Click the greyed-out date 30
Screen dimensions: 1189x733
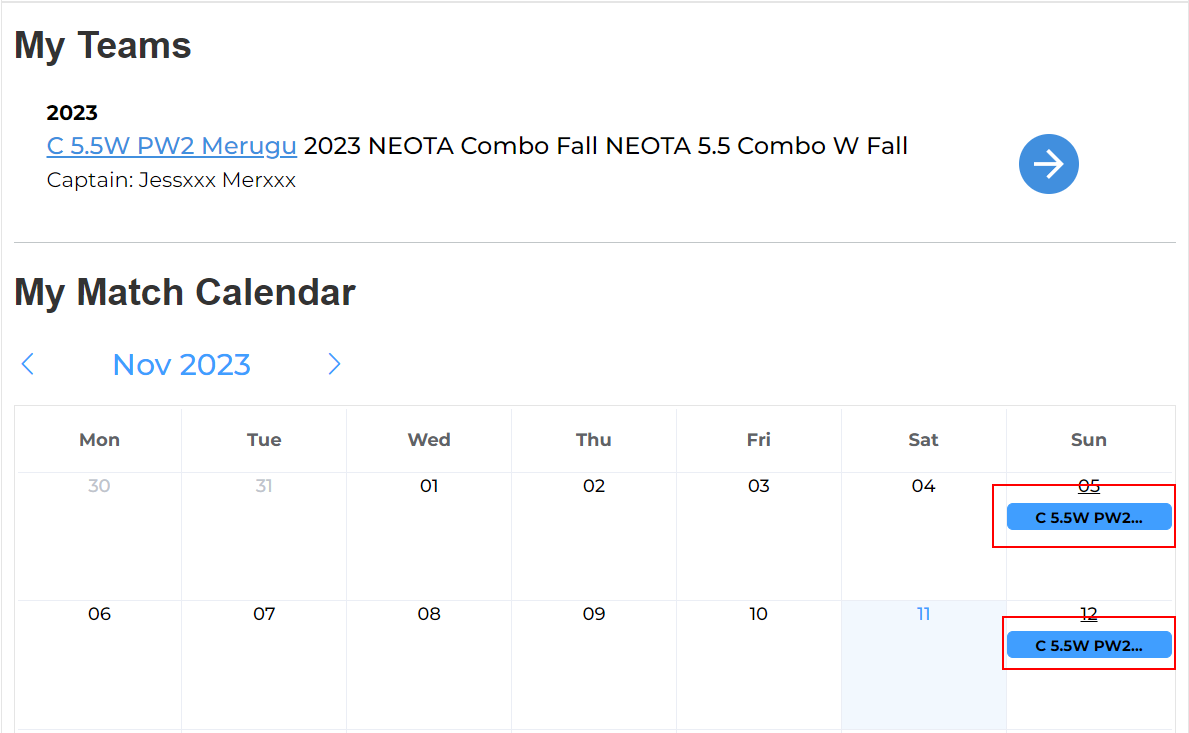(99, 486)
